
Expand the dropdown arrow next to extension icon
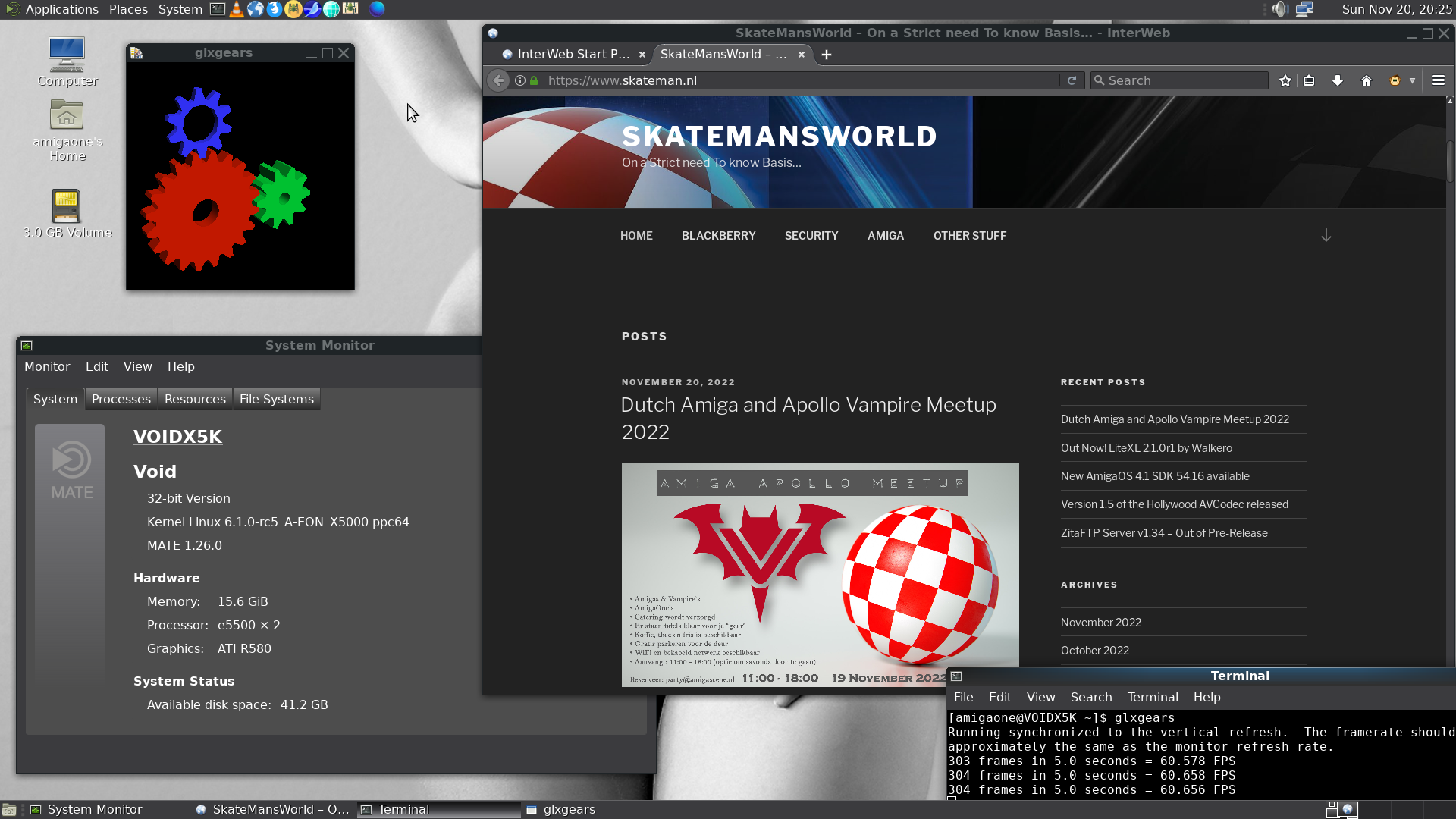pyautogui.click(x=1412, y=80)
